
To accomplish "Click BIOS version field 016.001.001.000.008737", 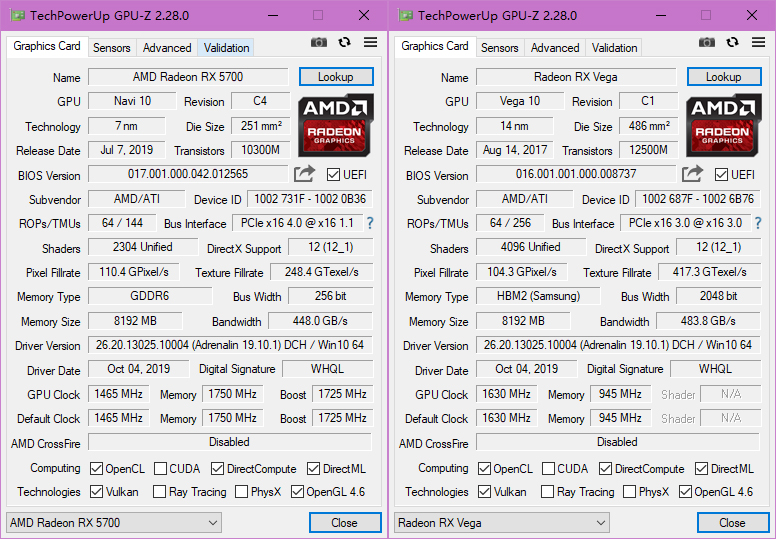I will tap(576, 174).
